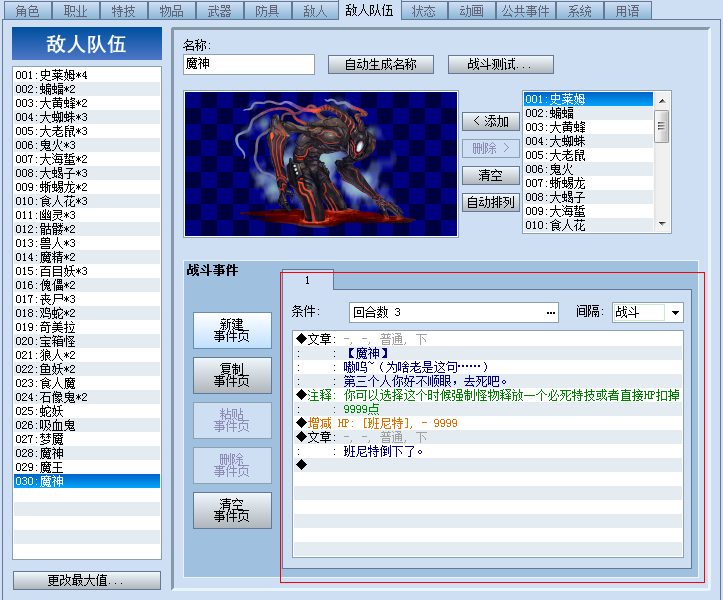Select enemy 006:鬼火 in the enemy list
Viewport: 723px width, 600px height.
(x=588, y=169)
